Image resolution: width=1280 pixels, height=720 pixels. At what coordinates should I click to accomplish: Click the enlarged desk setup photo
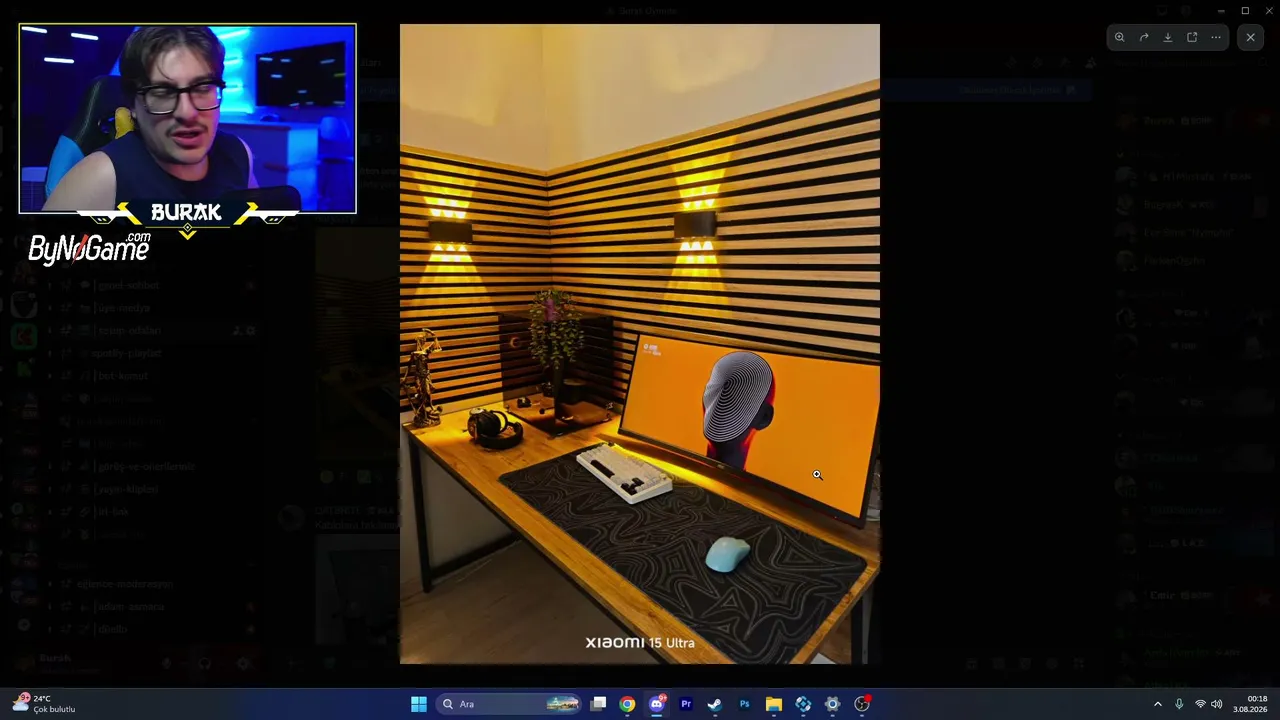point(640,344)
